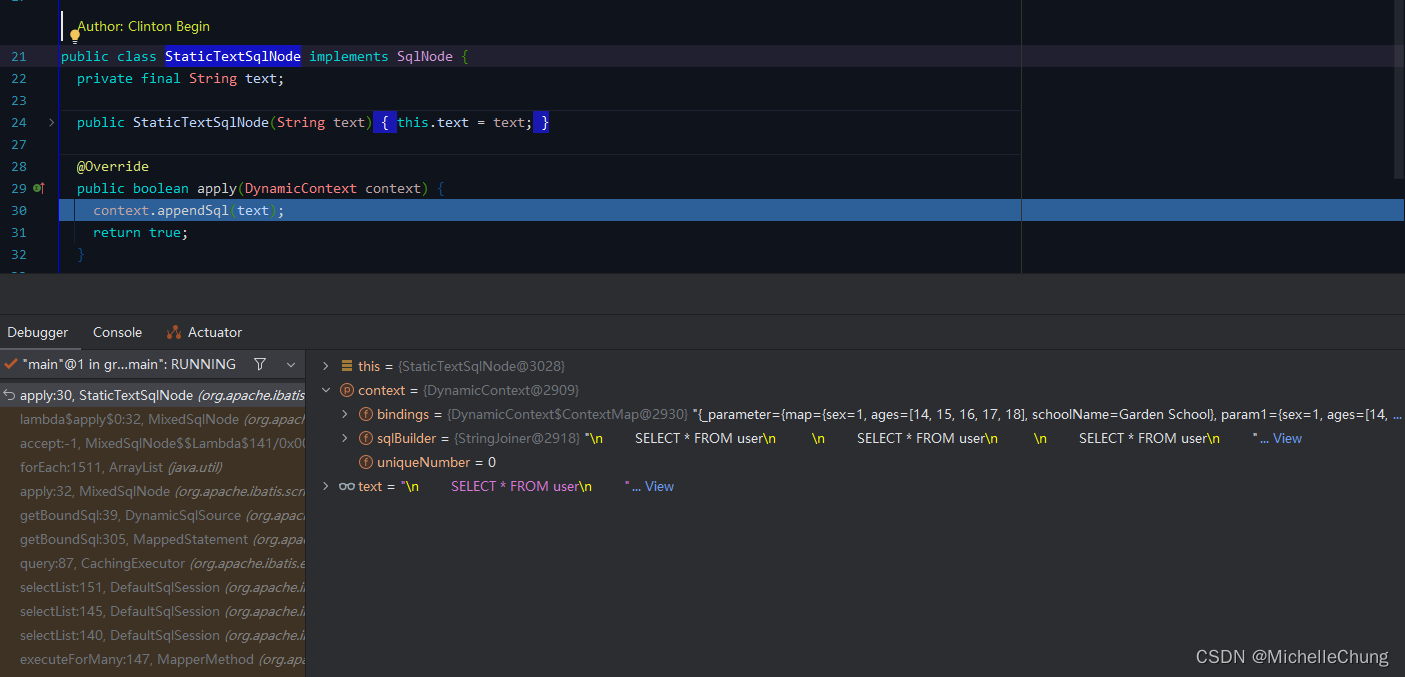
Task: Click the object icon beside 'this' variable
Action: point(347,366)
